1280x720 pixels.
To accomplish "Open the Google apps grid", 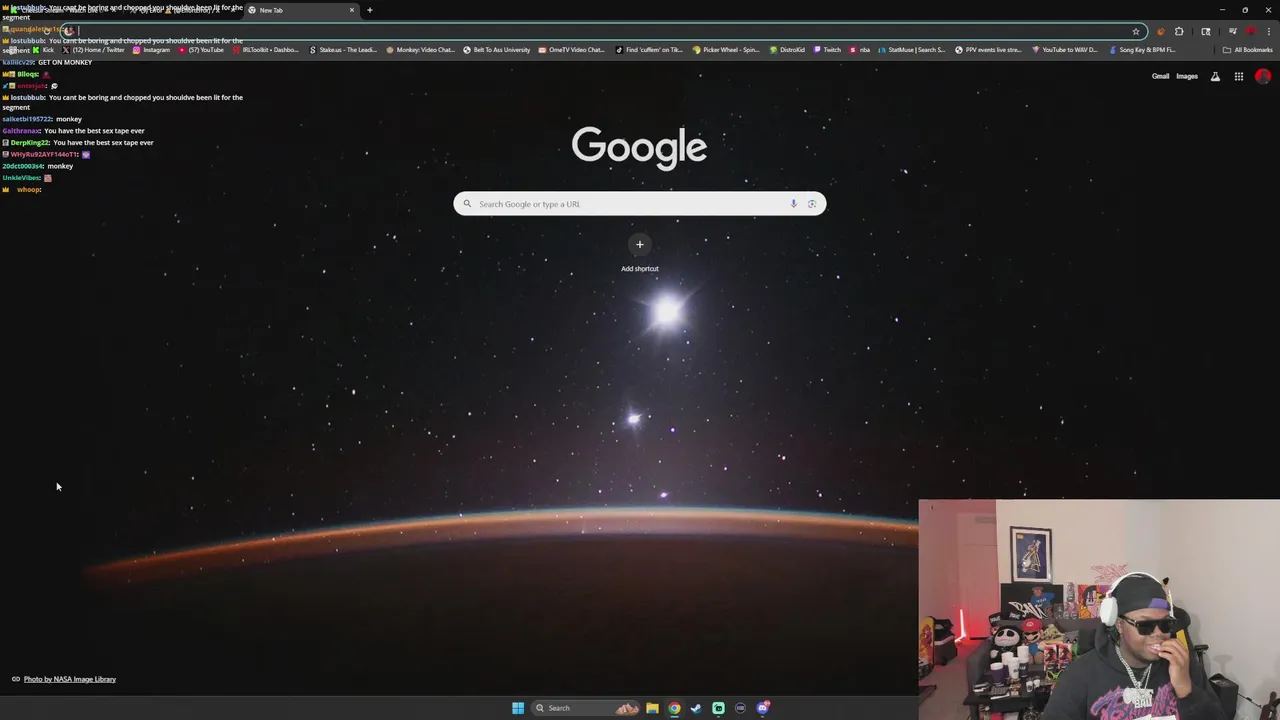I will pyautogui.click(x=1238, y=76).
